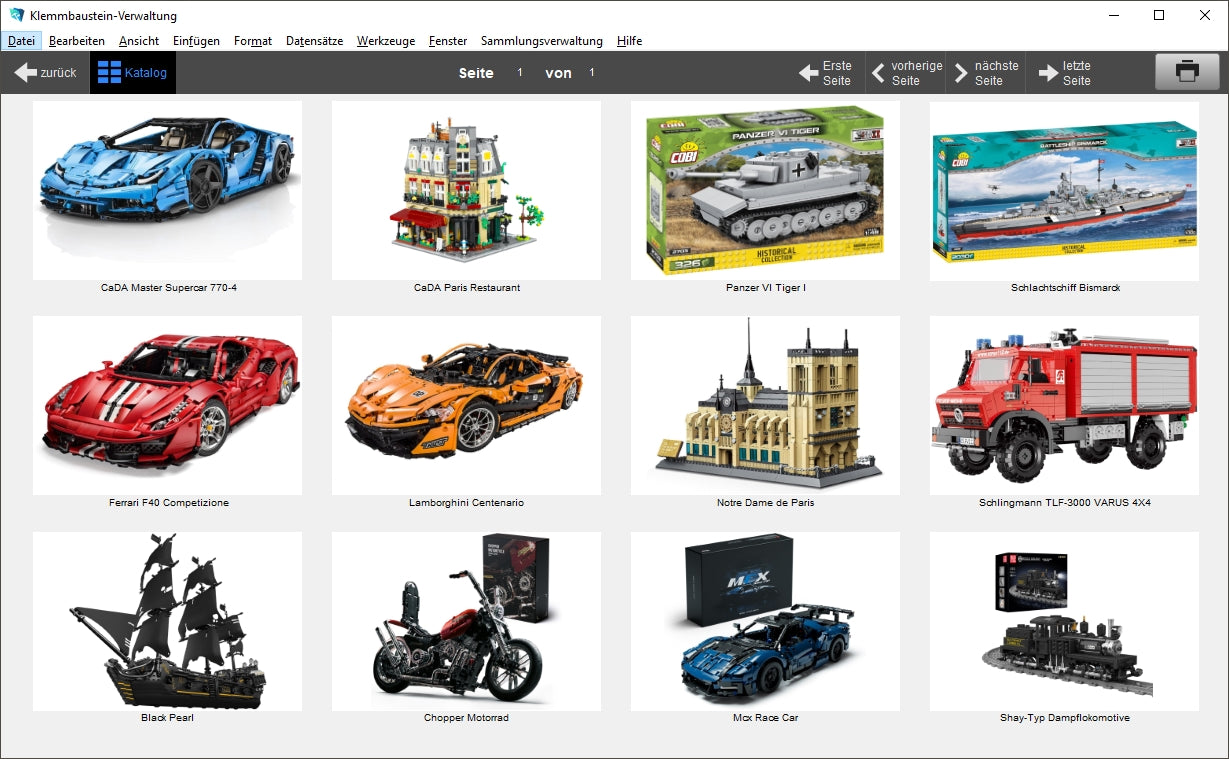Expand the Einfügen menu
Screen dimensions: 1229x759
(196, 41)
